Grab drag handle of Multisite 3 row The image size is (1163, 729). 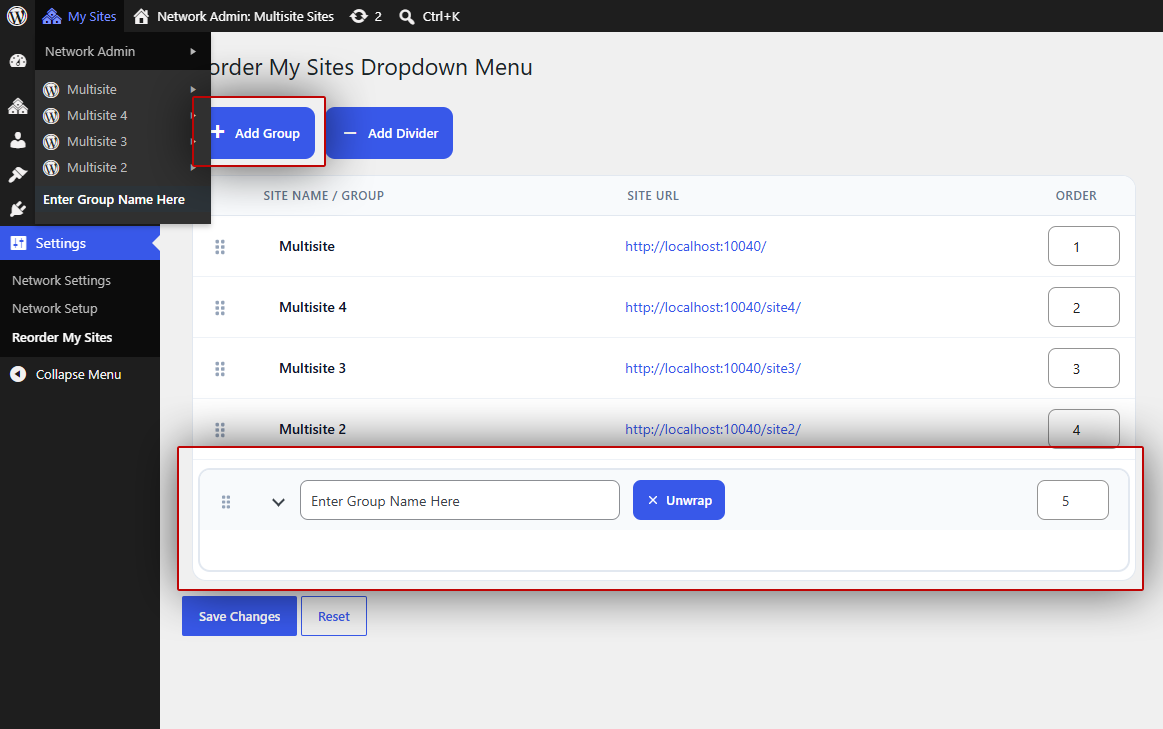pos(220,369)
